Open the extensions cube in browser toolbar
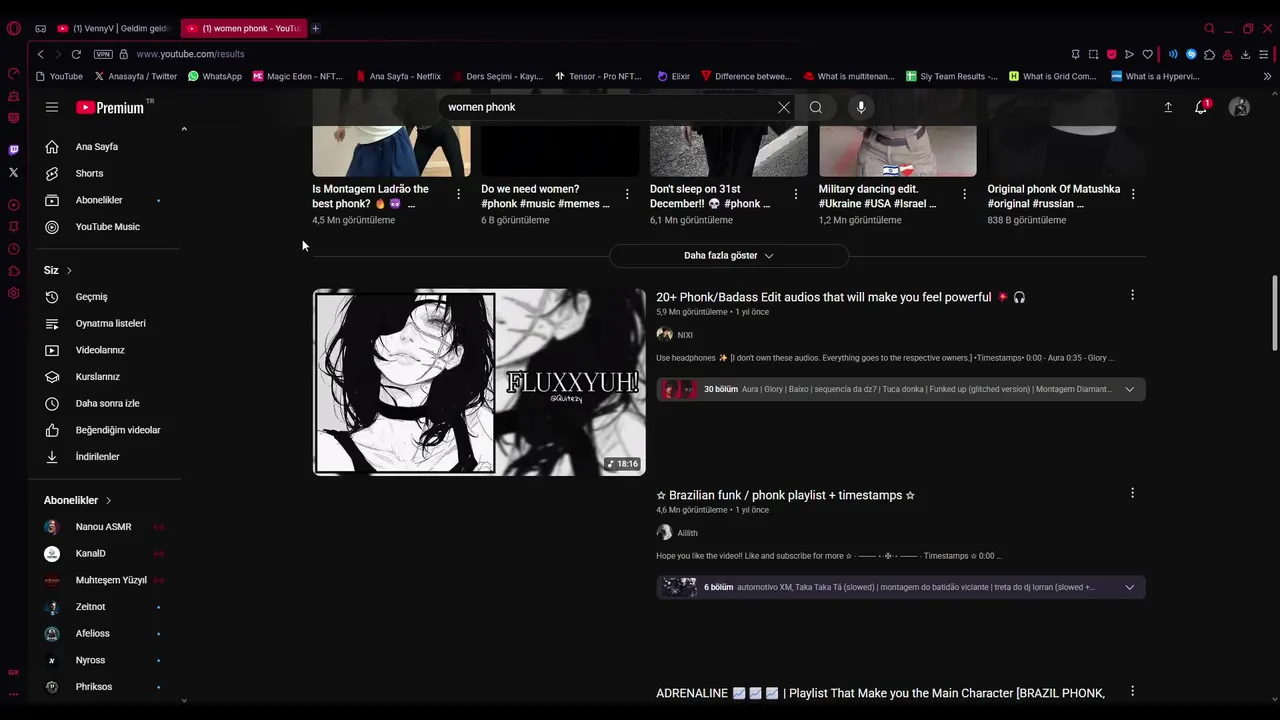 click(1209, 54)
